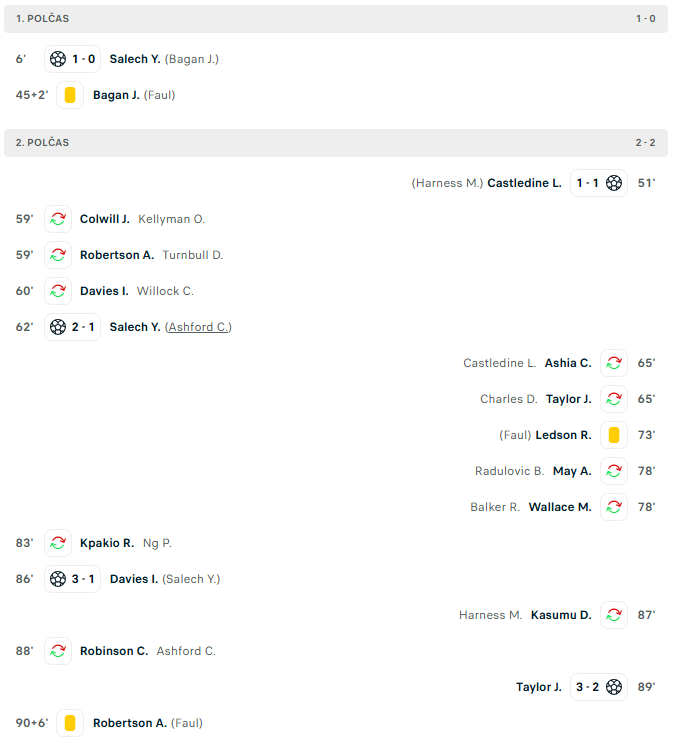Click Taylor J. scorer name at 89'
The height and width of the screenshot is (748, 674).
(539, 687)
